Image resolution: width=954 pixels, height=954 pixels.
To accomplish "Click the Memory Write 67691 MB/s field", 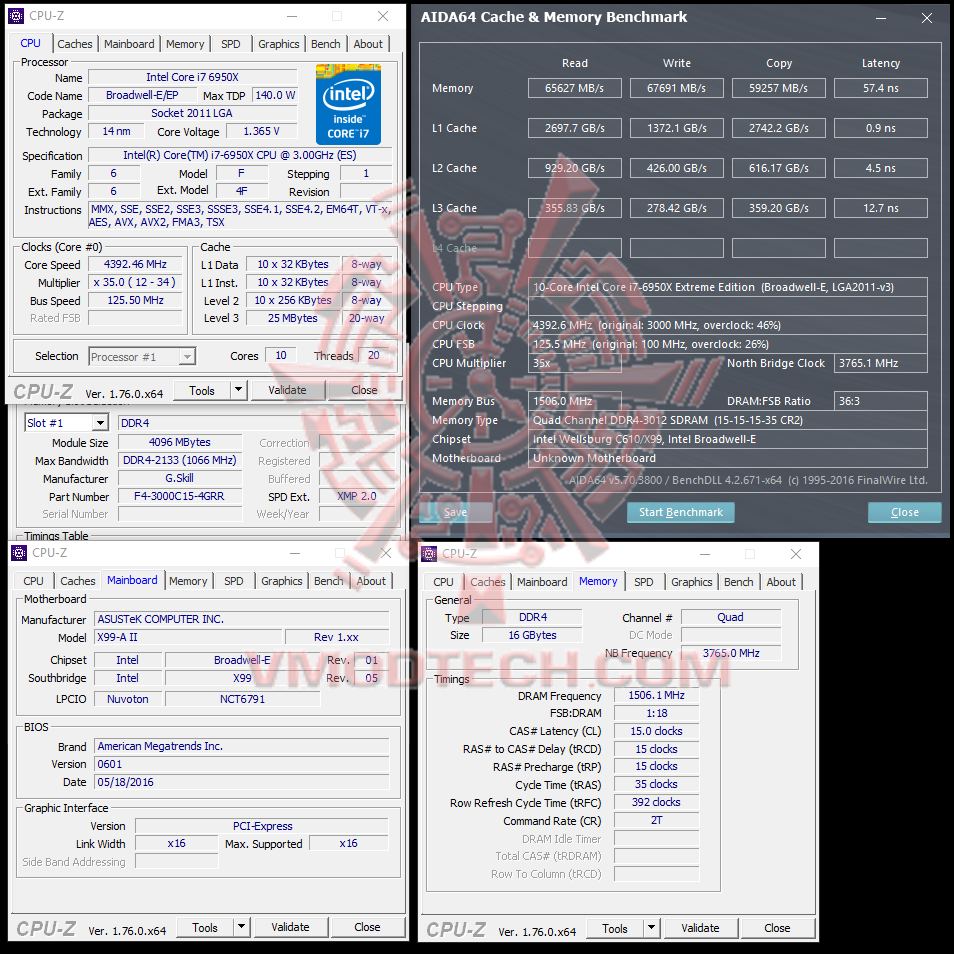I will 677,88.
